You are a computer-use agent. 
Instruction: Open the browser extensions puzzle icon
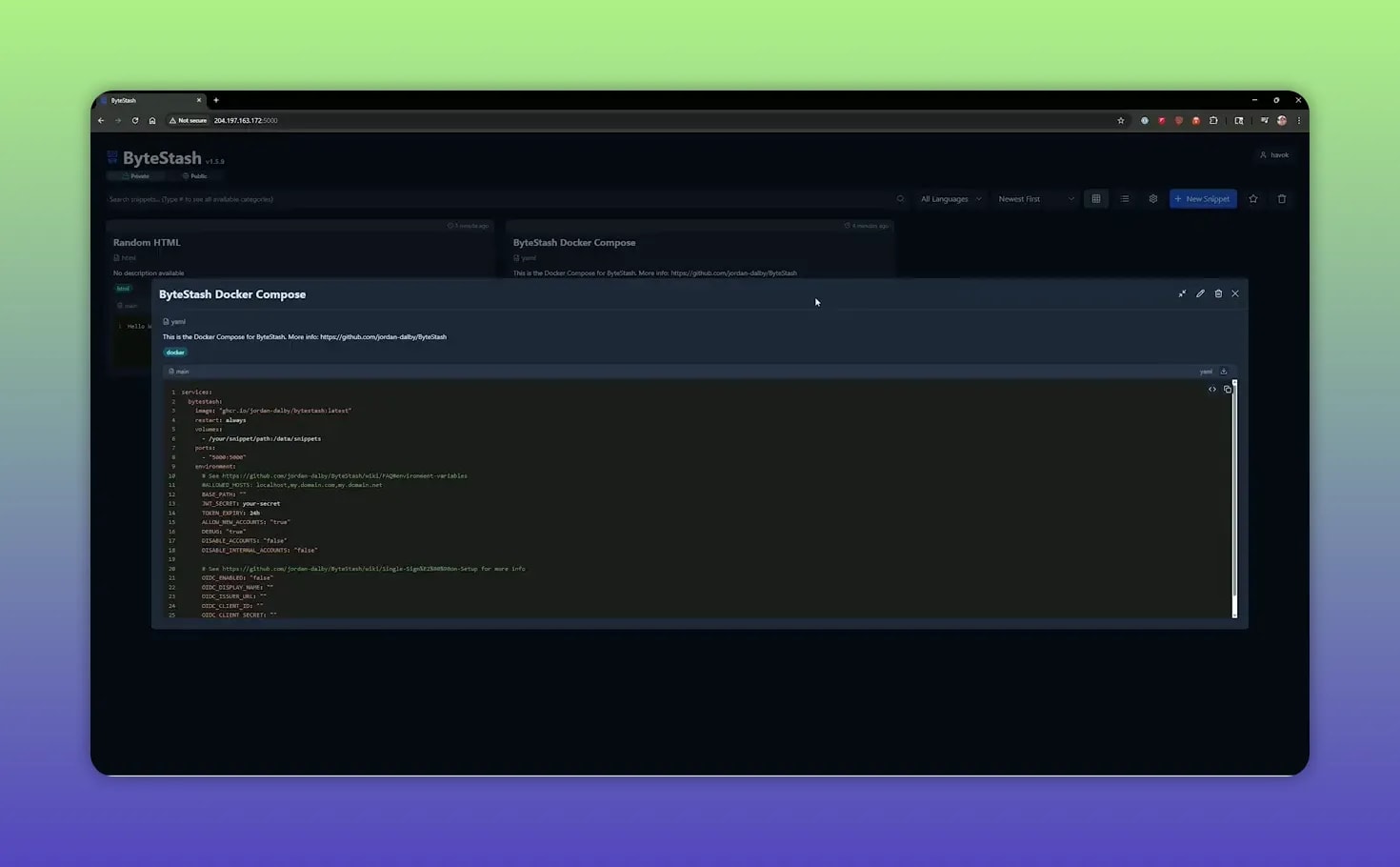(1213, 121)
